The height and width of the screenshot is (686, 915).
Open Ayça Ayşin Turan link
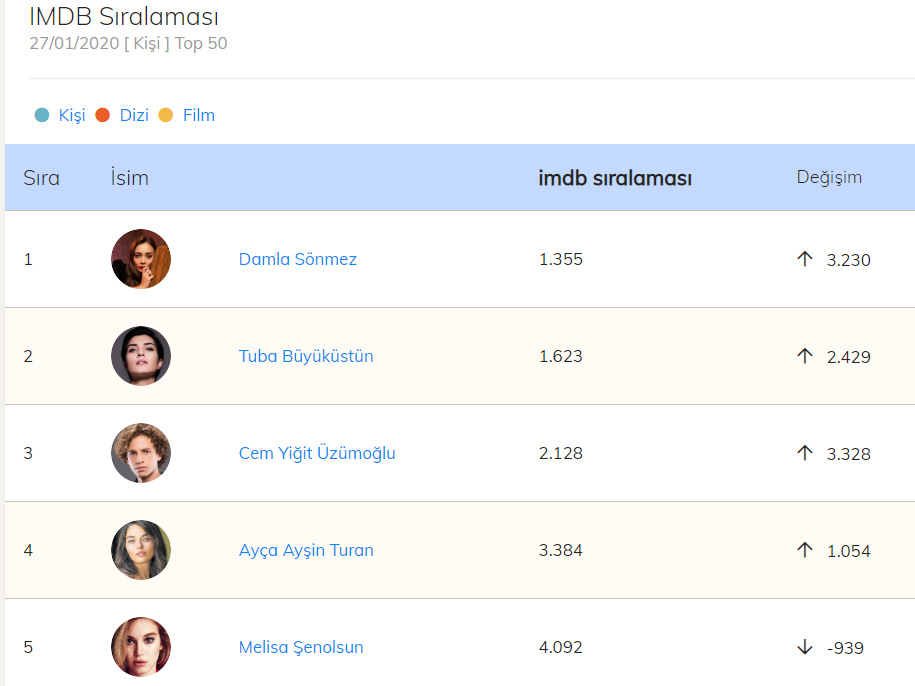click(x=306, y=550)
